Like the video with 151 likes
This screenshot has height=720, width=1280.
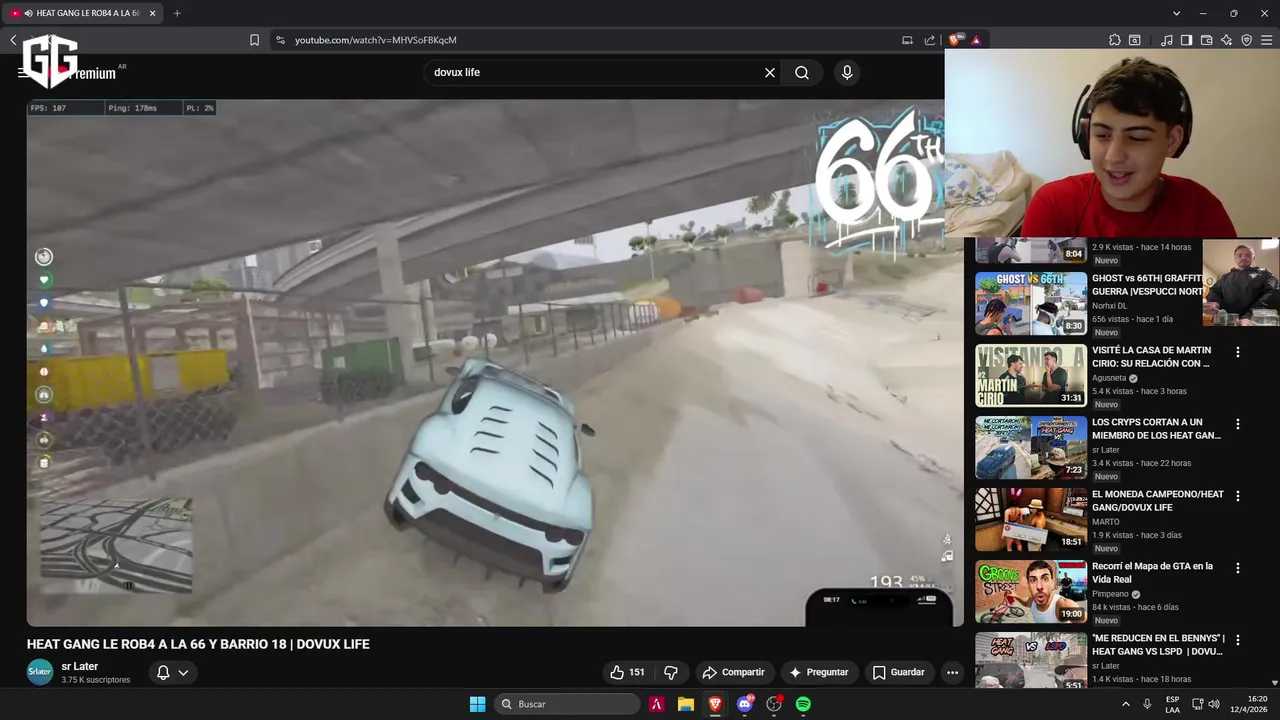coord(628,672)
